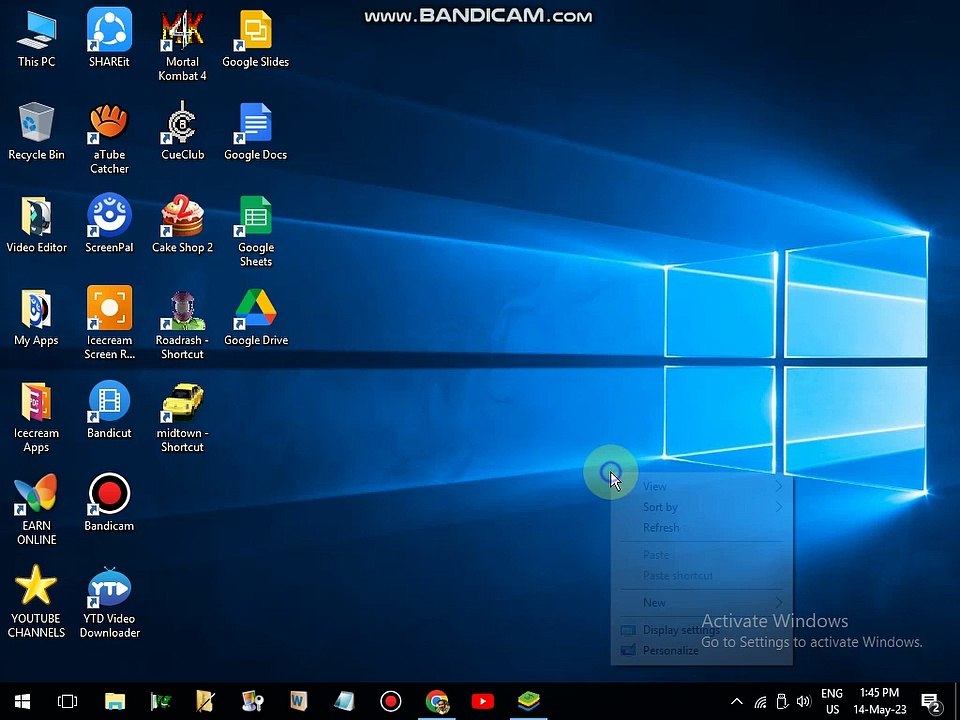Expand Sort by submenu
The height and width of the screenshot is (720, 960).
702,507
